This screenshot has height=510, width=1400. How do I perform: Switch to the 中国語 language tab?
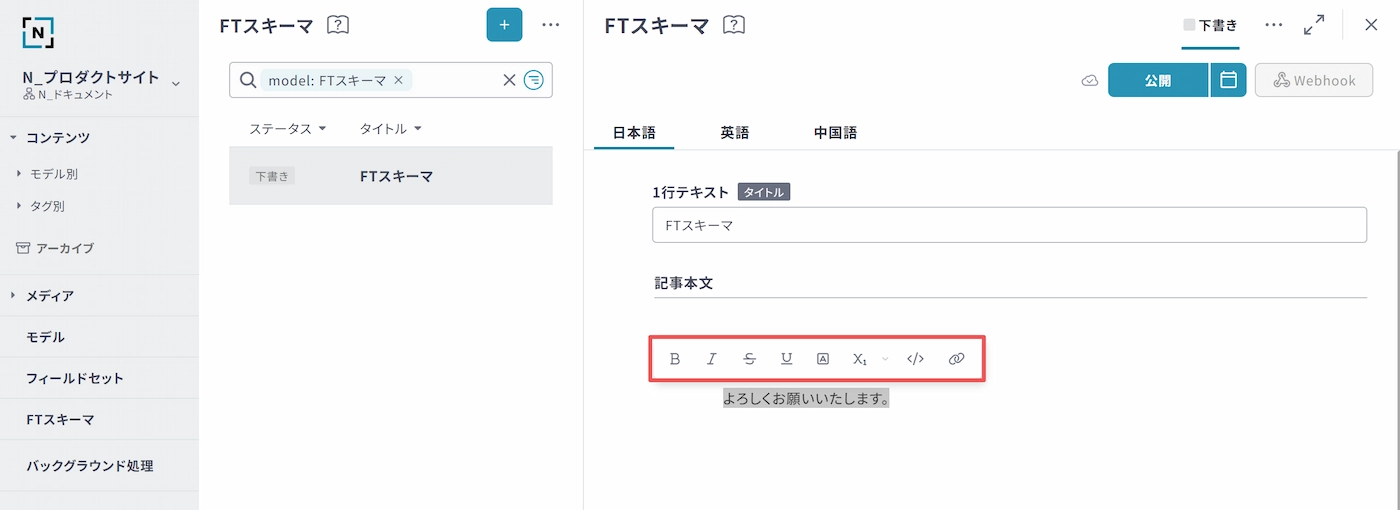point(835,132)
